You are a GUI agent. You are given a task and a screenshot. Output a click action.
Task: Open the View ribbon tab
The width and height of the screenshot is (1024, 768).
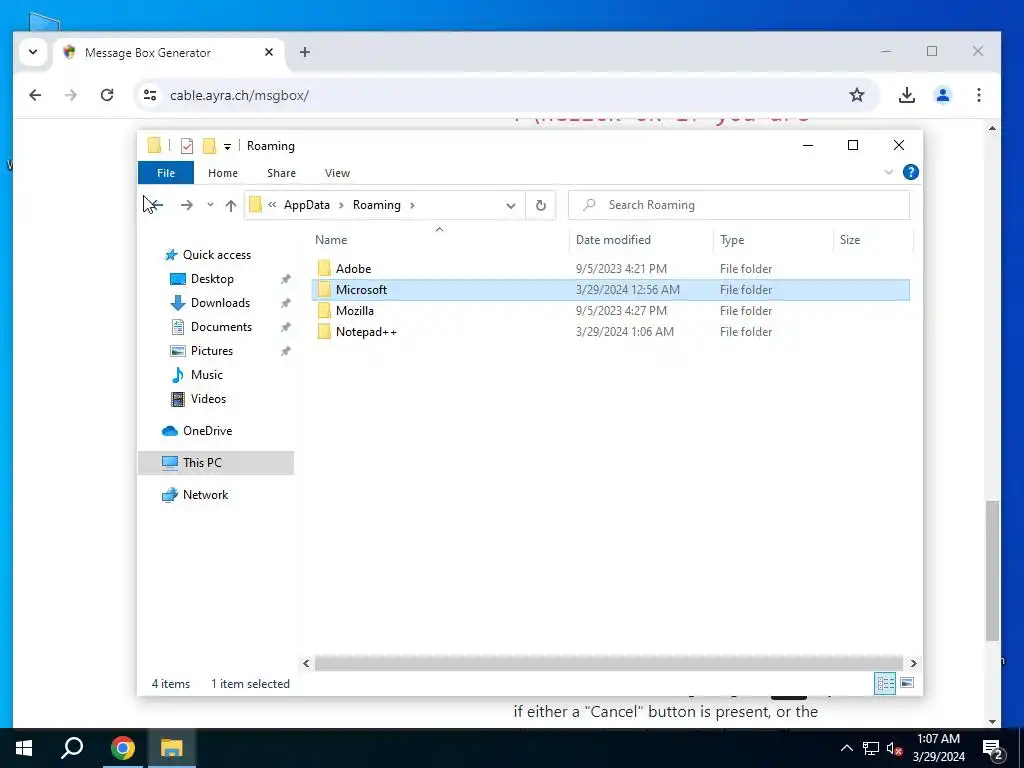[337, 173]
